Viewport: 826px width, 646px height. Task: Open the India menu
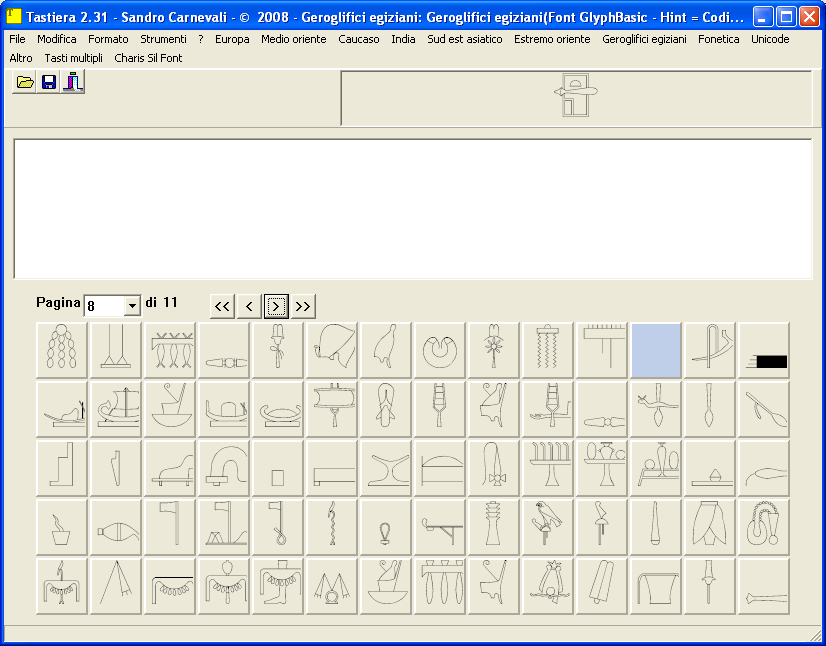[403, 39]
